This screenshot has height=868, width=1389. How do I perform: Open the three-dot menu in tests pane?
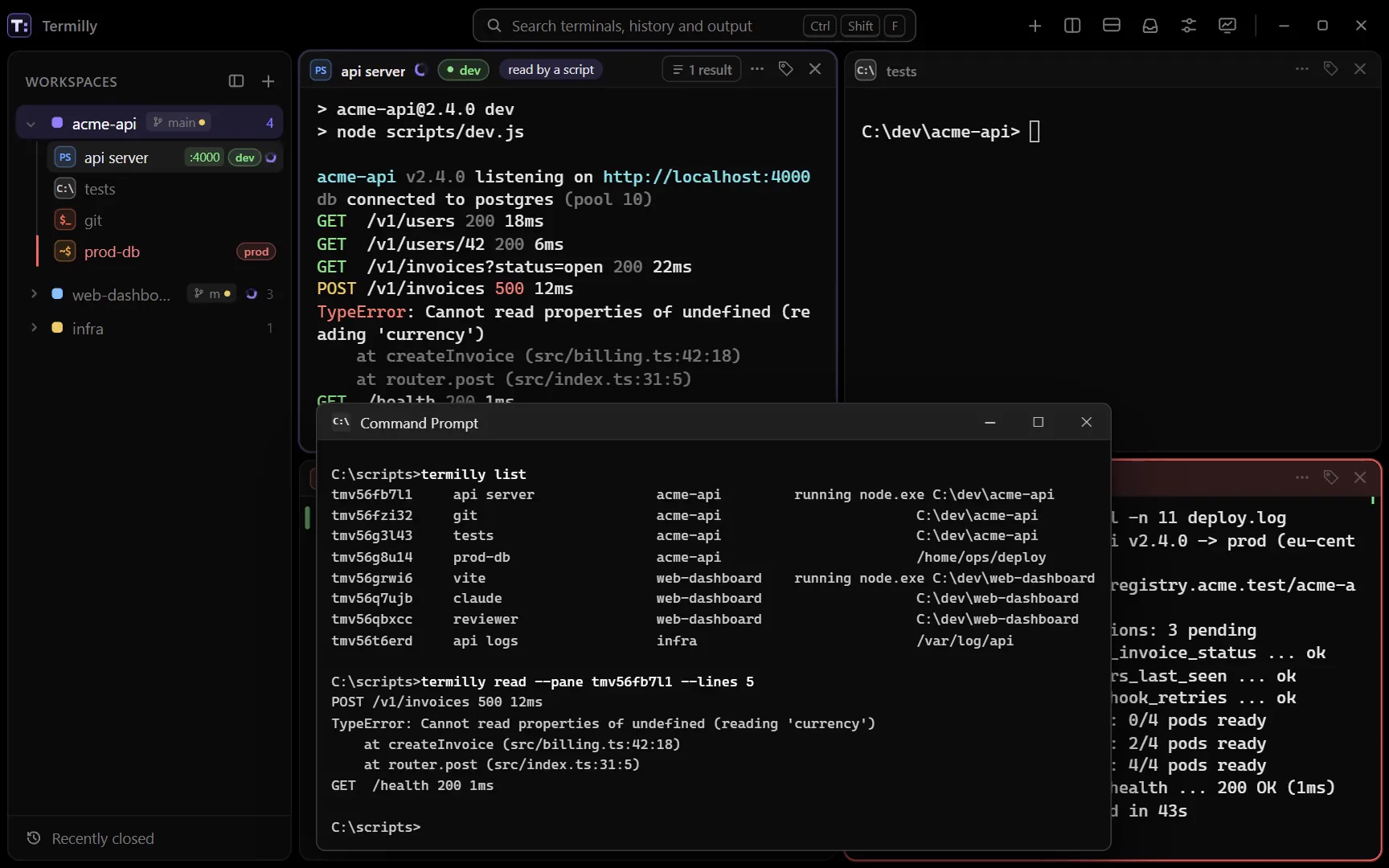1302,69
